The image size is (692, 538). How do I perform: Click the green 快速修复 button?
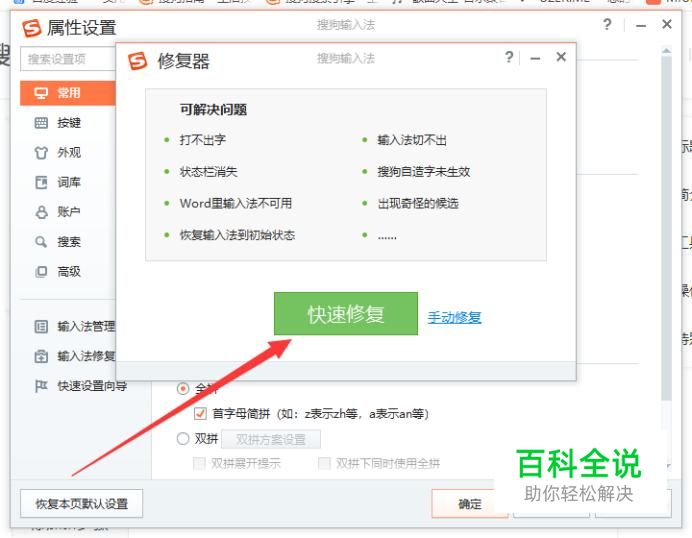[346, 313]
